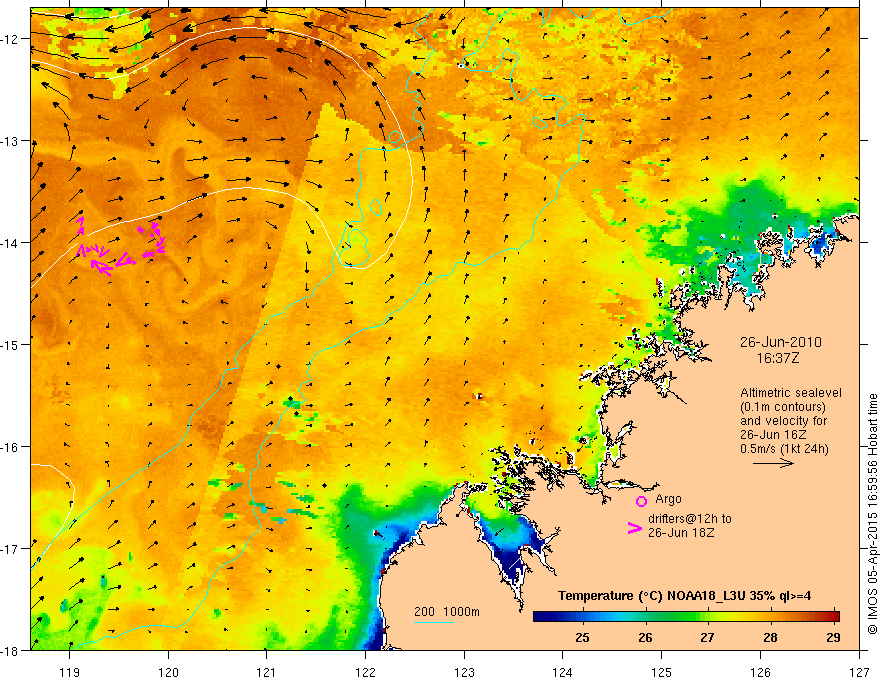Click the '200 1000m' depth label
This screenshot has width=880, height=680.
coord(447,611)
